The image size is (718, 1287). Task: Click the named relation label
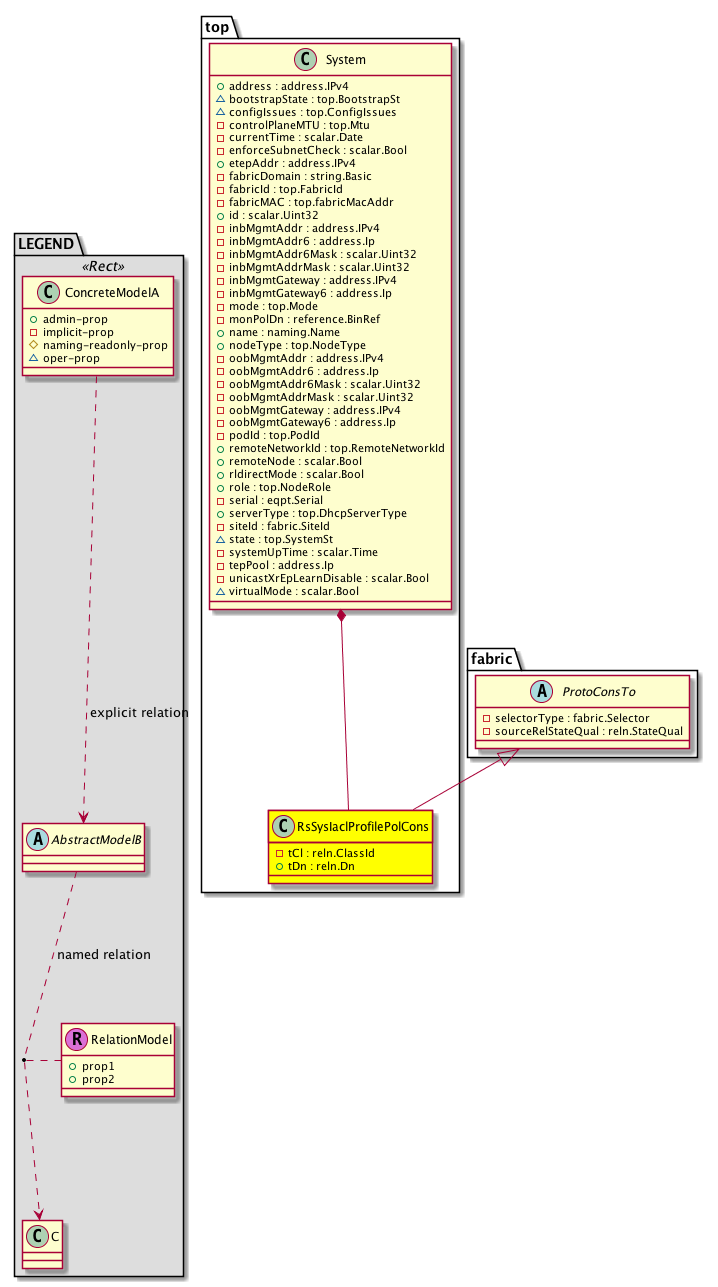[104, 954]
